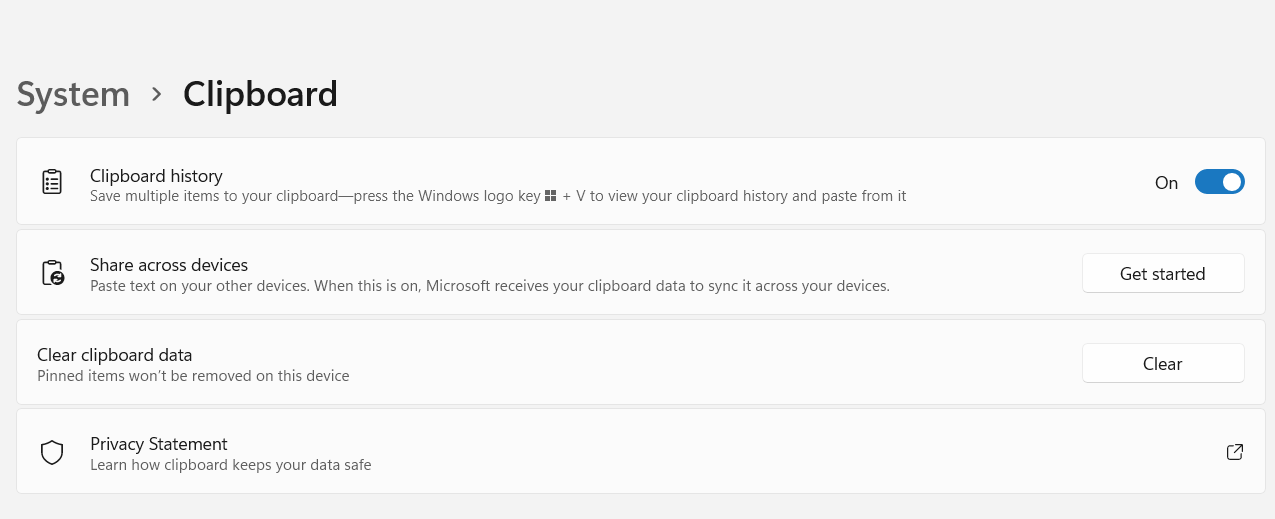Click the "Paste text on your other devices" description
Image resolution: width=1275 pixels, height=519 pixels.
click(489, 286)
